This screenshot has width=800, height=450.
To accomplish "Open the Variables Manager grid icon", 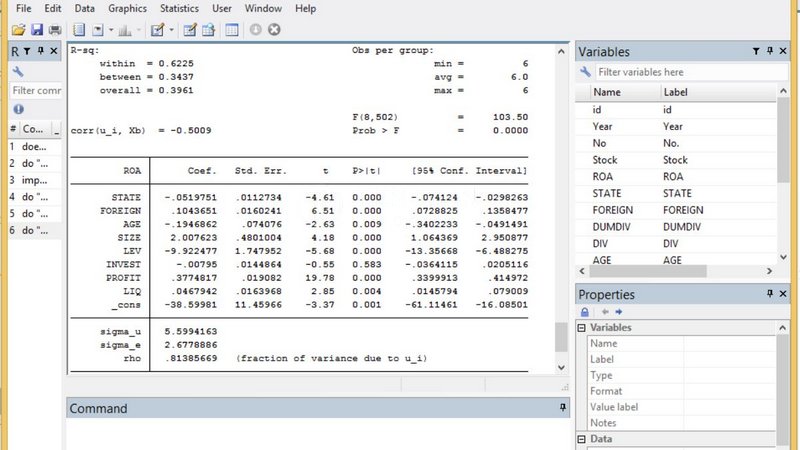I will pos(232,30).
